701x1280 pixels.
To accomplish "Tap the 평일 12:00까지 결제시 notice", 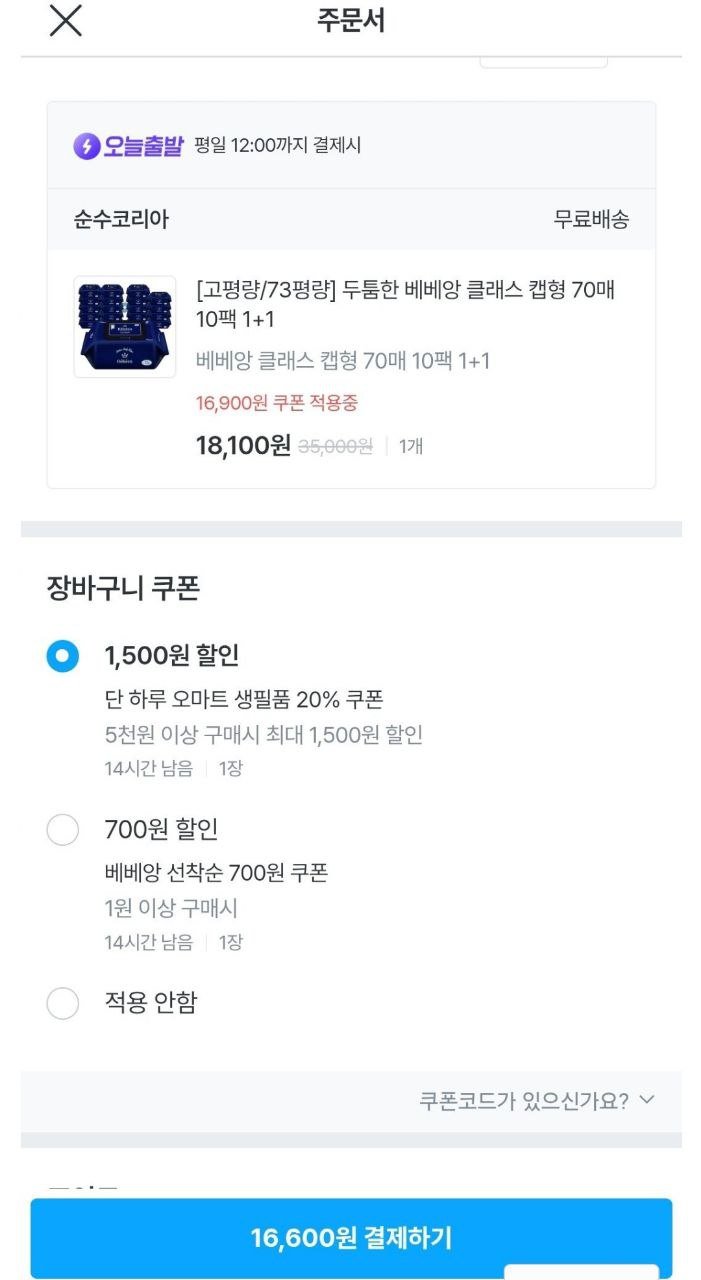I will pyautogui.click(x=278, y=146).
